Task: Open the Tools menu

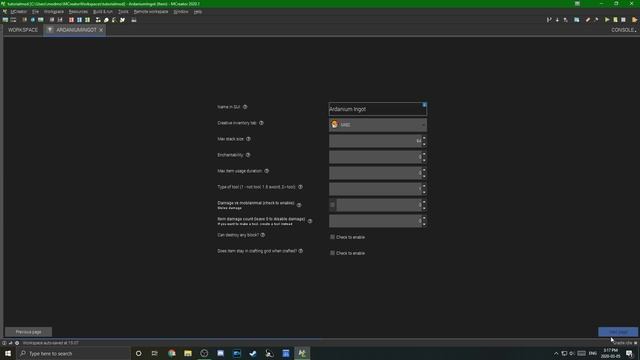Action: pyautogui.click(x=123, y=12)
